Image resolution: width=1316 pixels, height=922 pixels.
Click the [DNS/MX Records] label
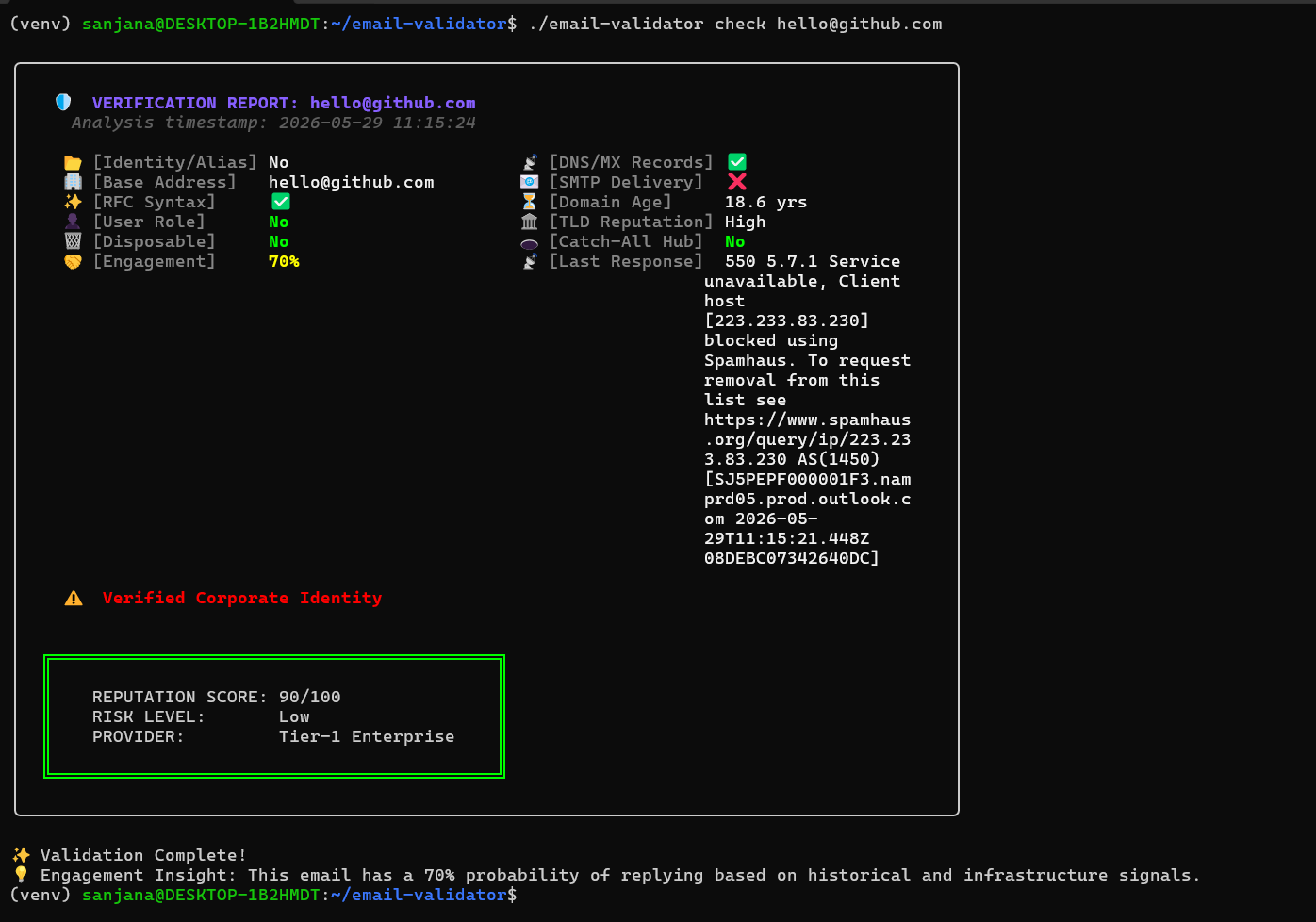point(632,162)
